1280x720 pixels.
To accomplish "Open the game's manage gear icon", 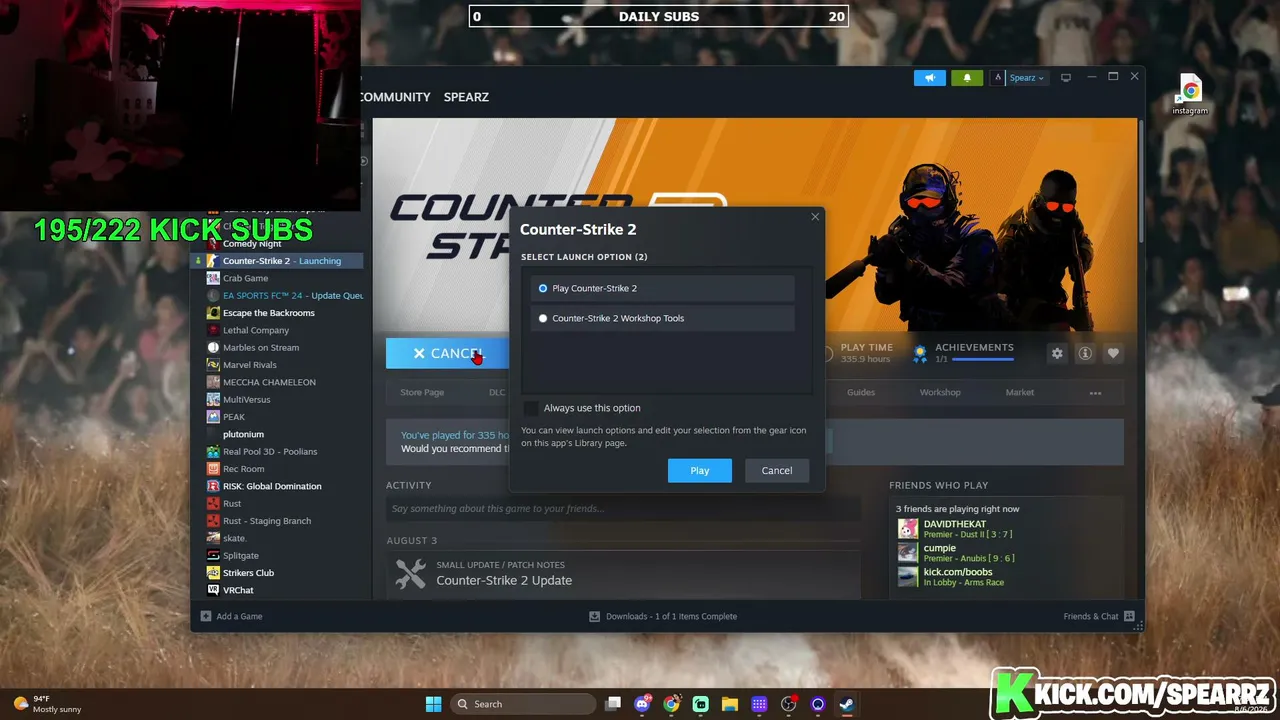I will pyautogui.click(x=1057, y=353).
